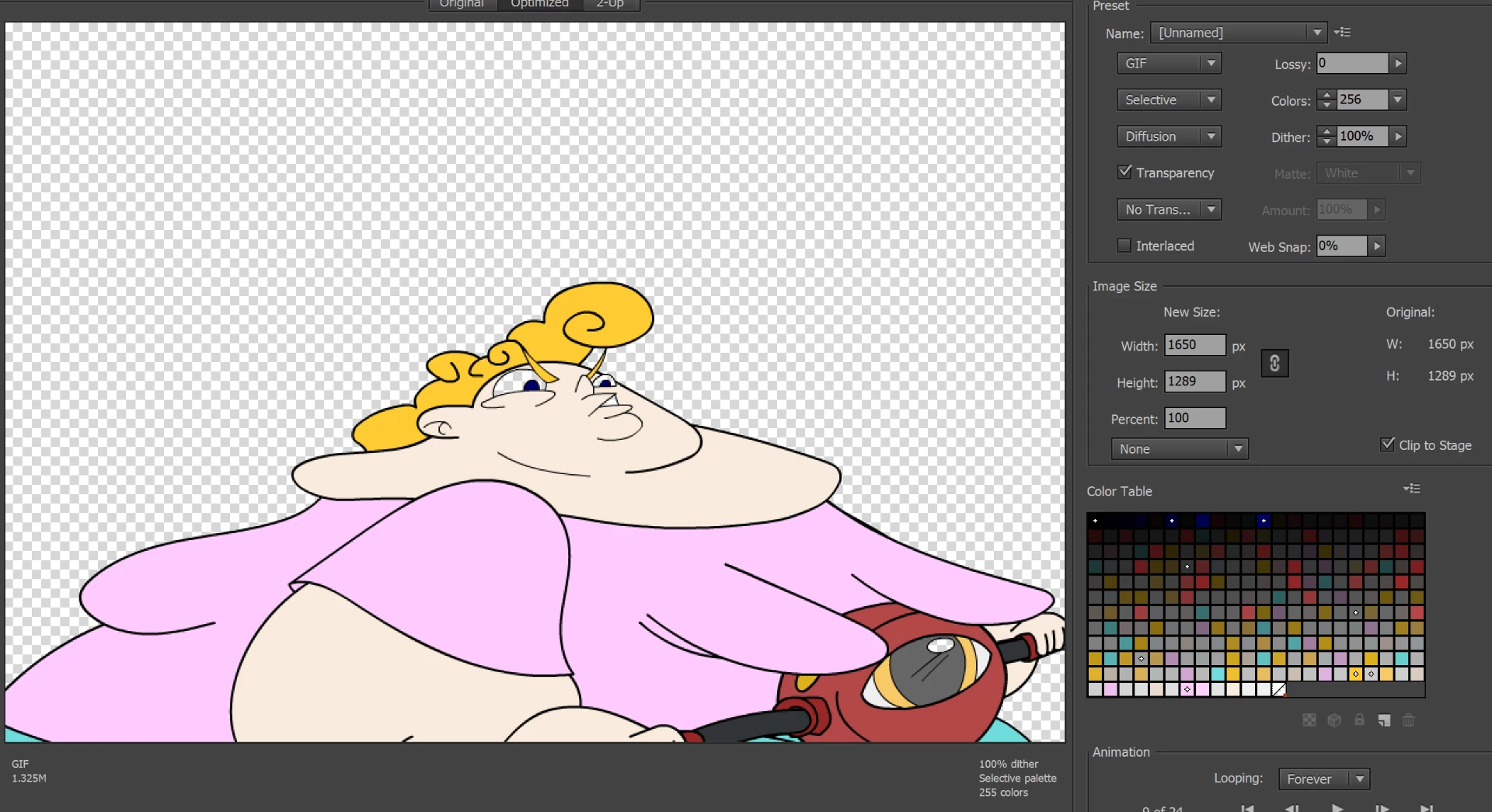Screen dimensions: 1492x812
Task: Switch to the Optimized tab
Action: click(539, 4)
